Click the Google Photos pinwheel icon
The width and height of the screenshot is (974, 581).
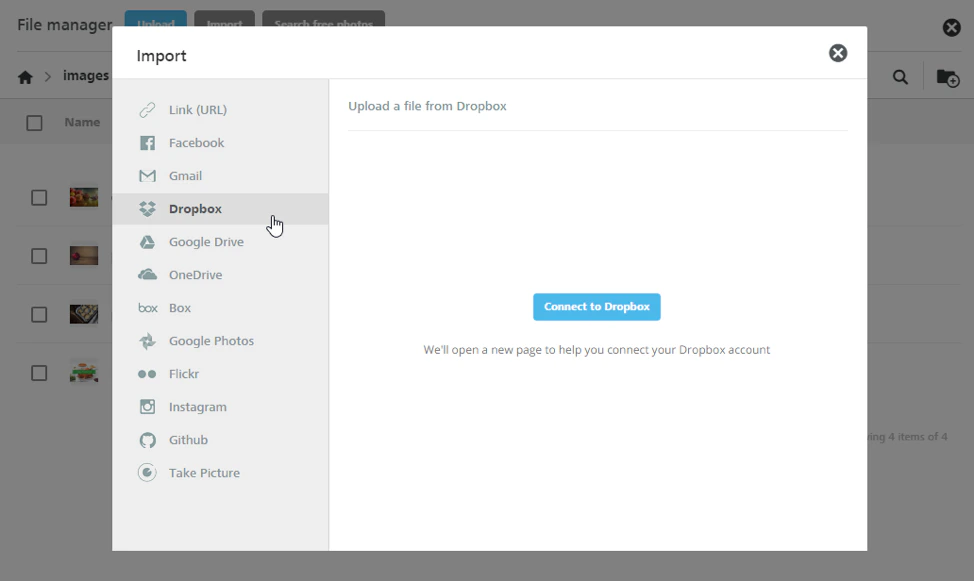point(147,341)
